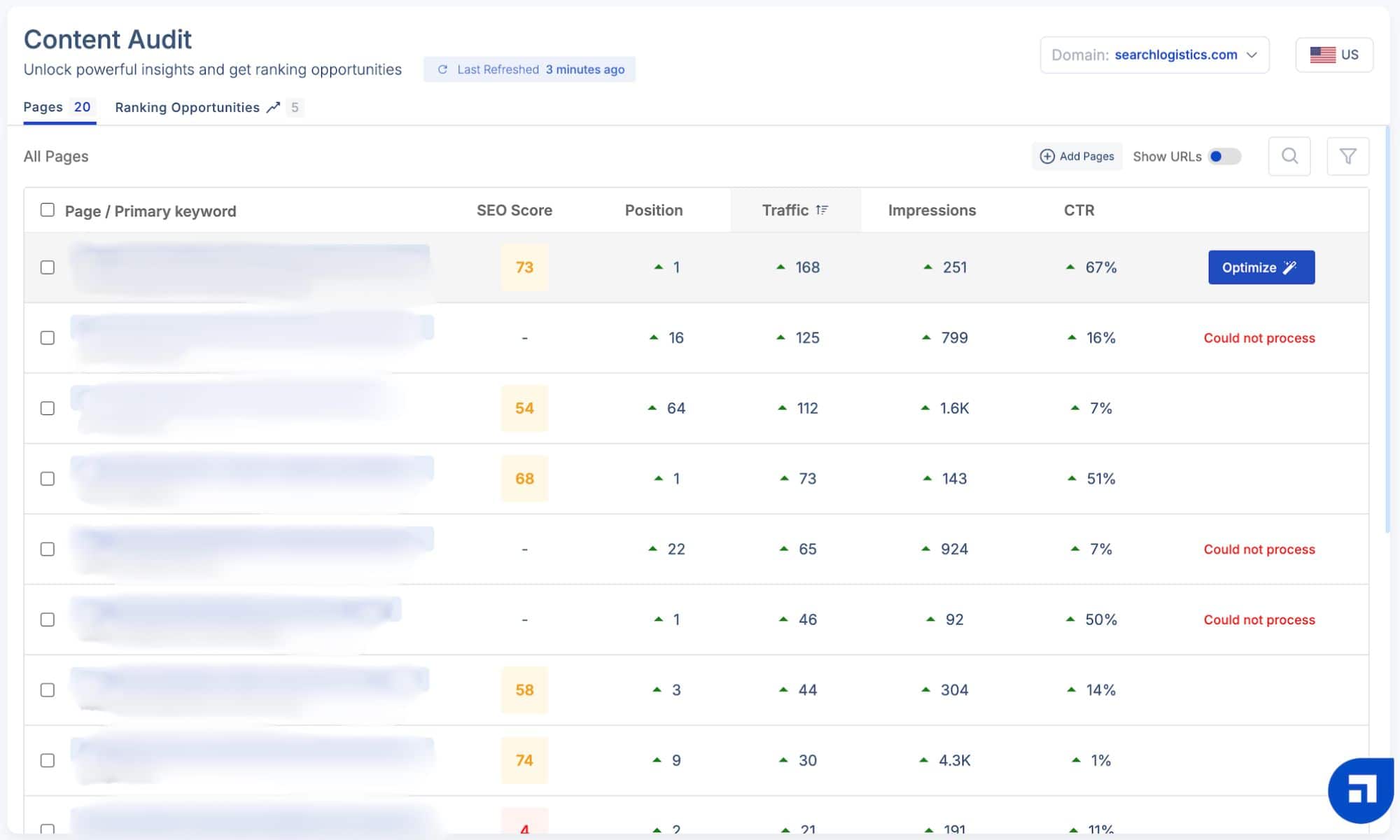Sort by Impressions column header
The height and width of the screenshot is (840, 1400).
tap(932, 210)
